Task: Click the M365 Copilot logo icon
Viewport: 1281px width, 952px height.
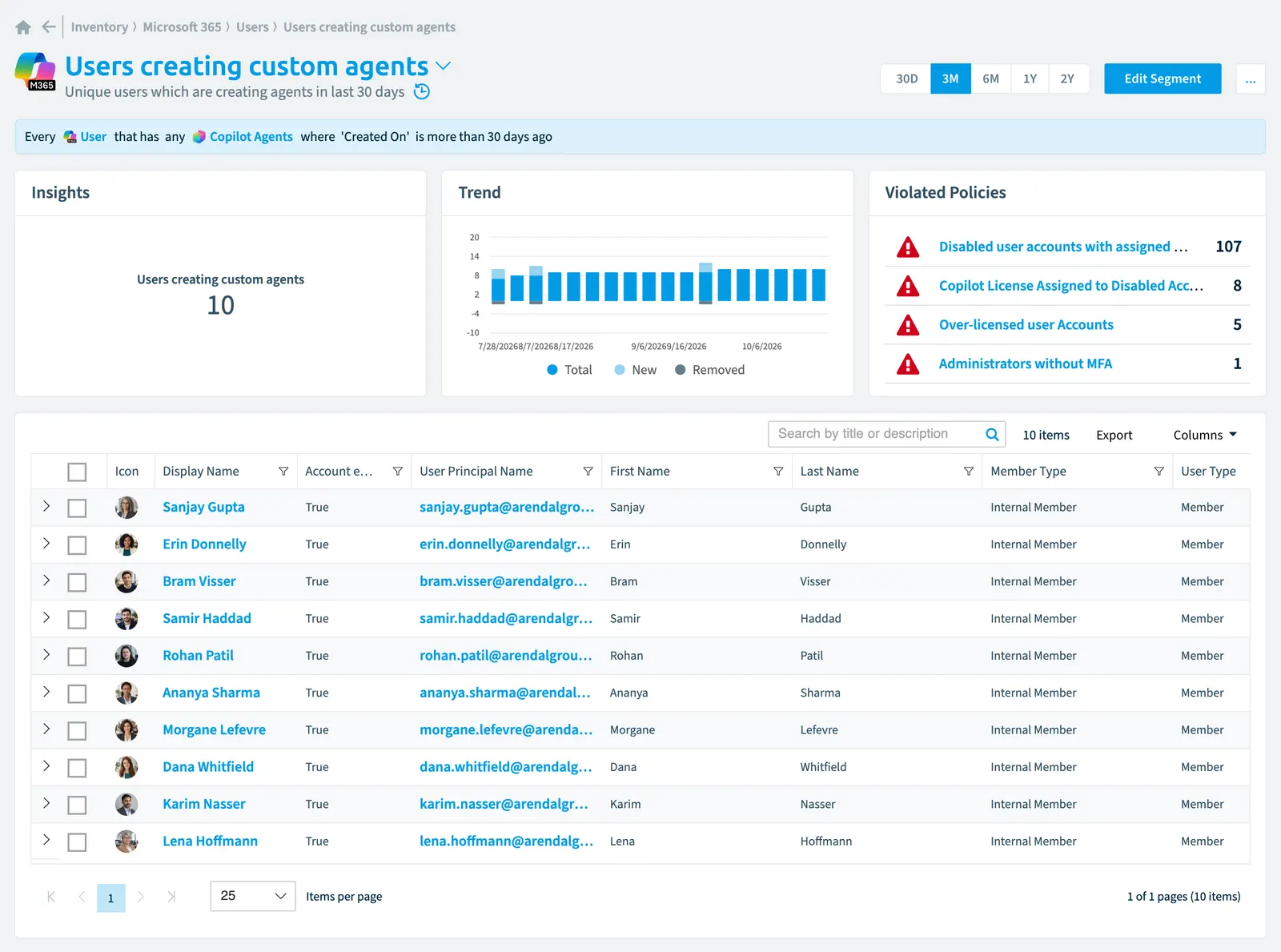Action: [35, 71]
